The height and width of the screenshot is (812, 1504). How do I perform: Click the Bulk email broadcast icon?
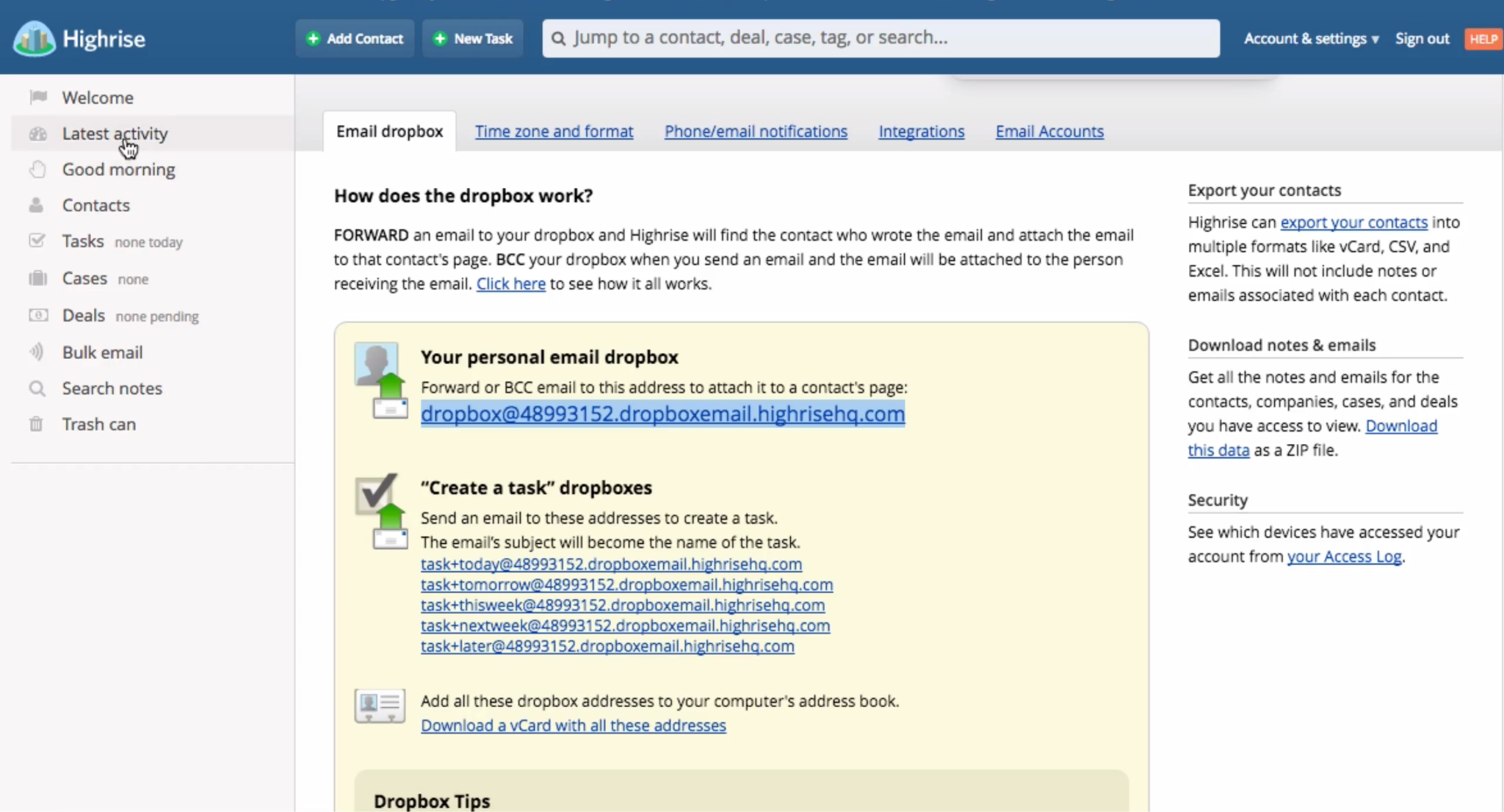pyautogui.click(x=37, y=352)
